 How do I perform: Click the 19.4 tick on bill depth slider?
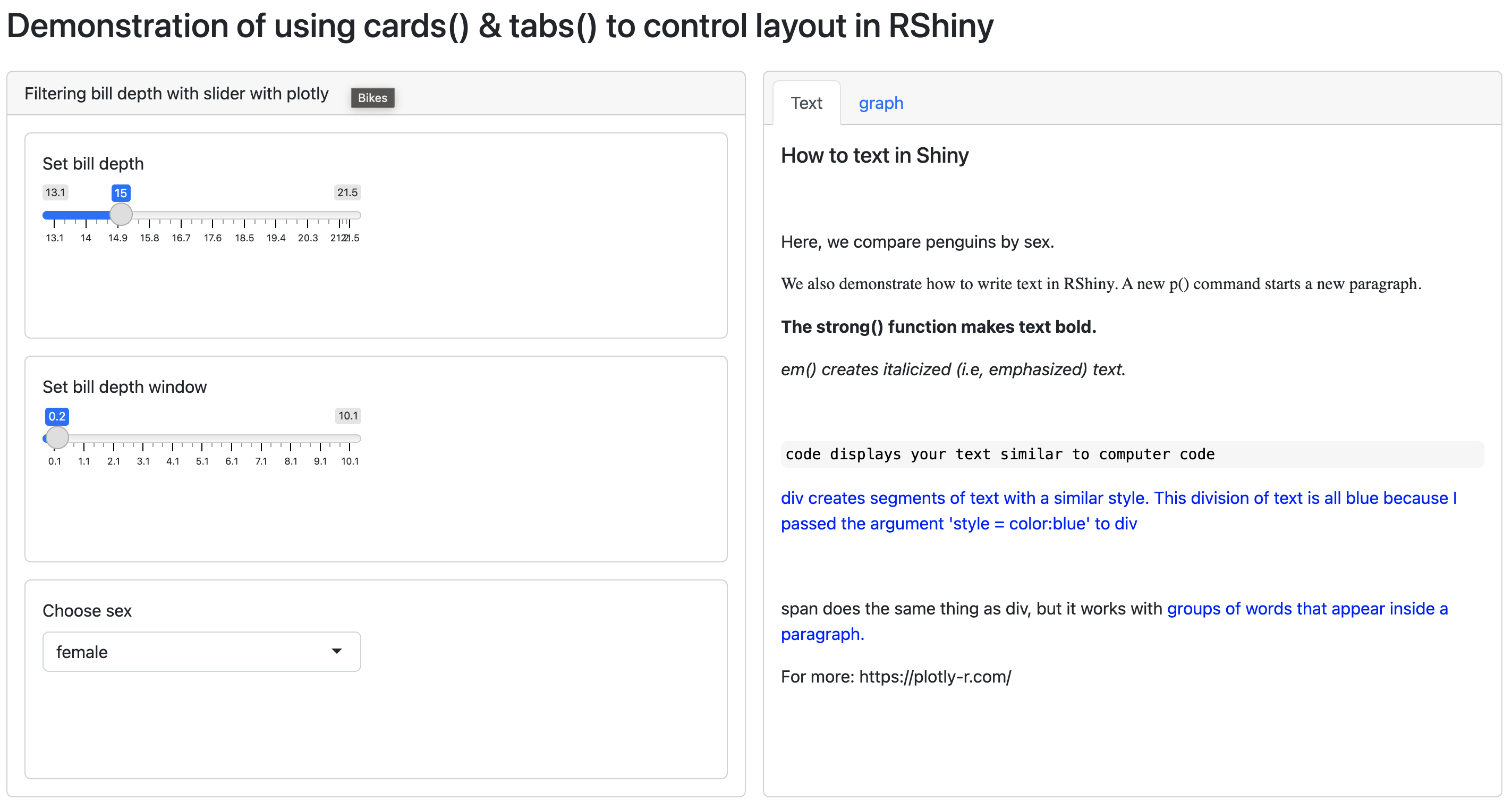pyautogui.click(x=276, y=237)
